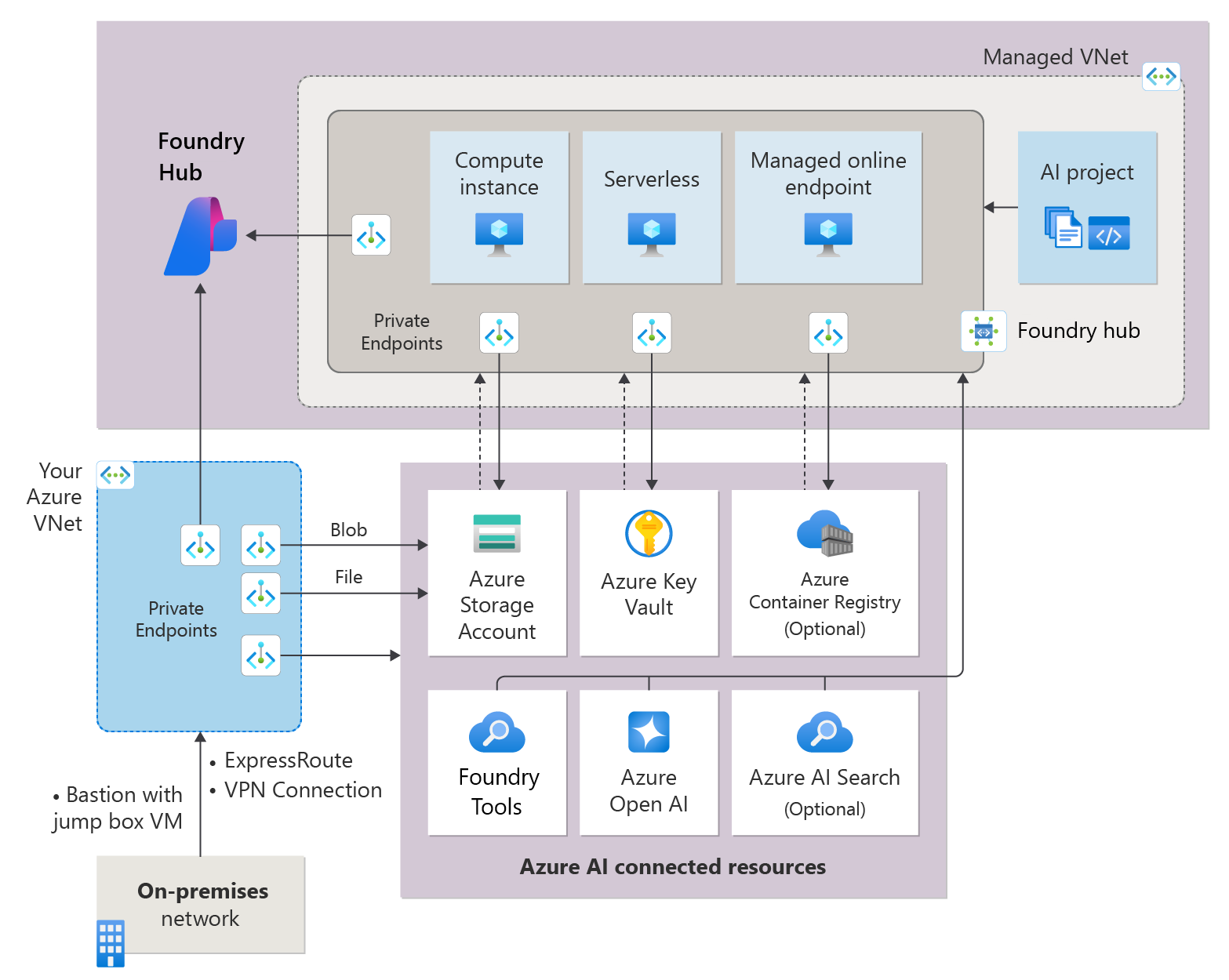Click the Azure AI Search cloud icon
The height and width of the screenshot is (980, 1229).
[x=825, y=732]
